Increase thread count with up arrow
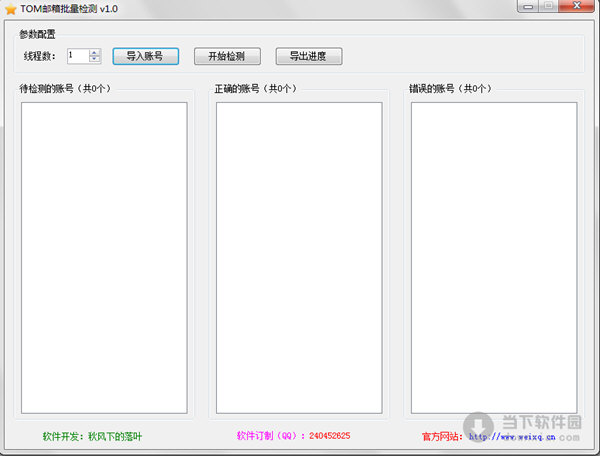Screen dimensions: 600x456 (x=95, y=52)
